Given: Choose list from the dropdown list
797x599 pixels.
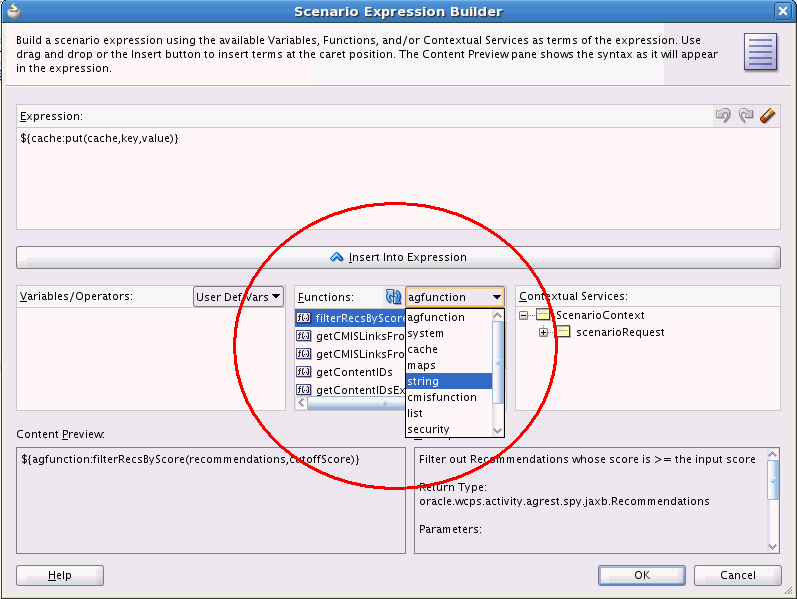Looking at the screenshot, I should coord(449,413).
